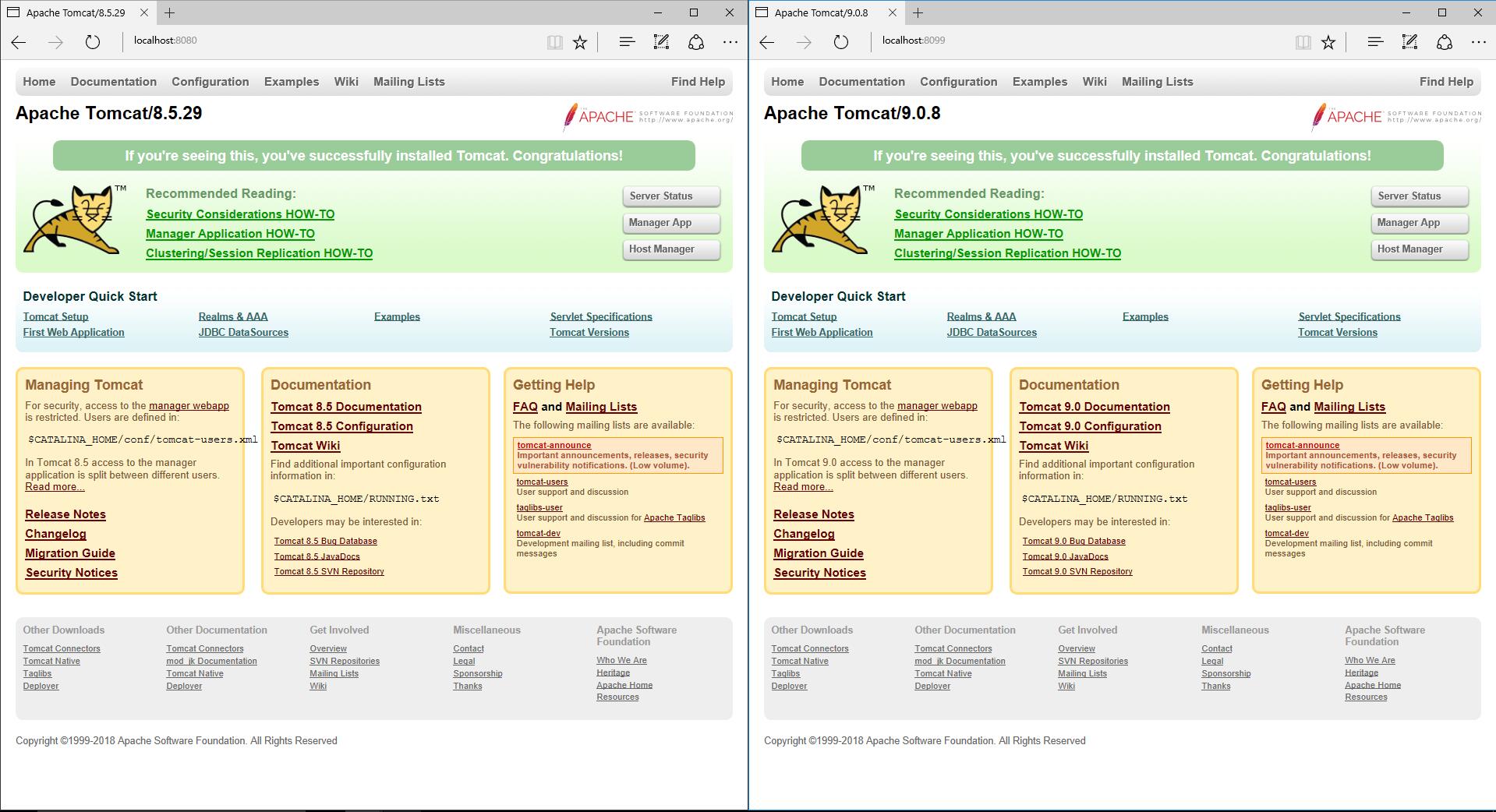The width and height of the screenshot is (1496, 812).
Task: Click Back arrow in right Tomcat 9.0.8 window
Action: point(767,42)
